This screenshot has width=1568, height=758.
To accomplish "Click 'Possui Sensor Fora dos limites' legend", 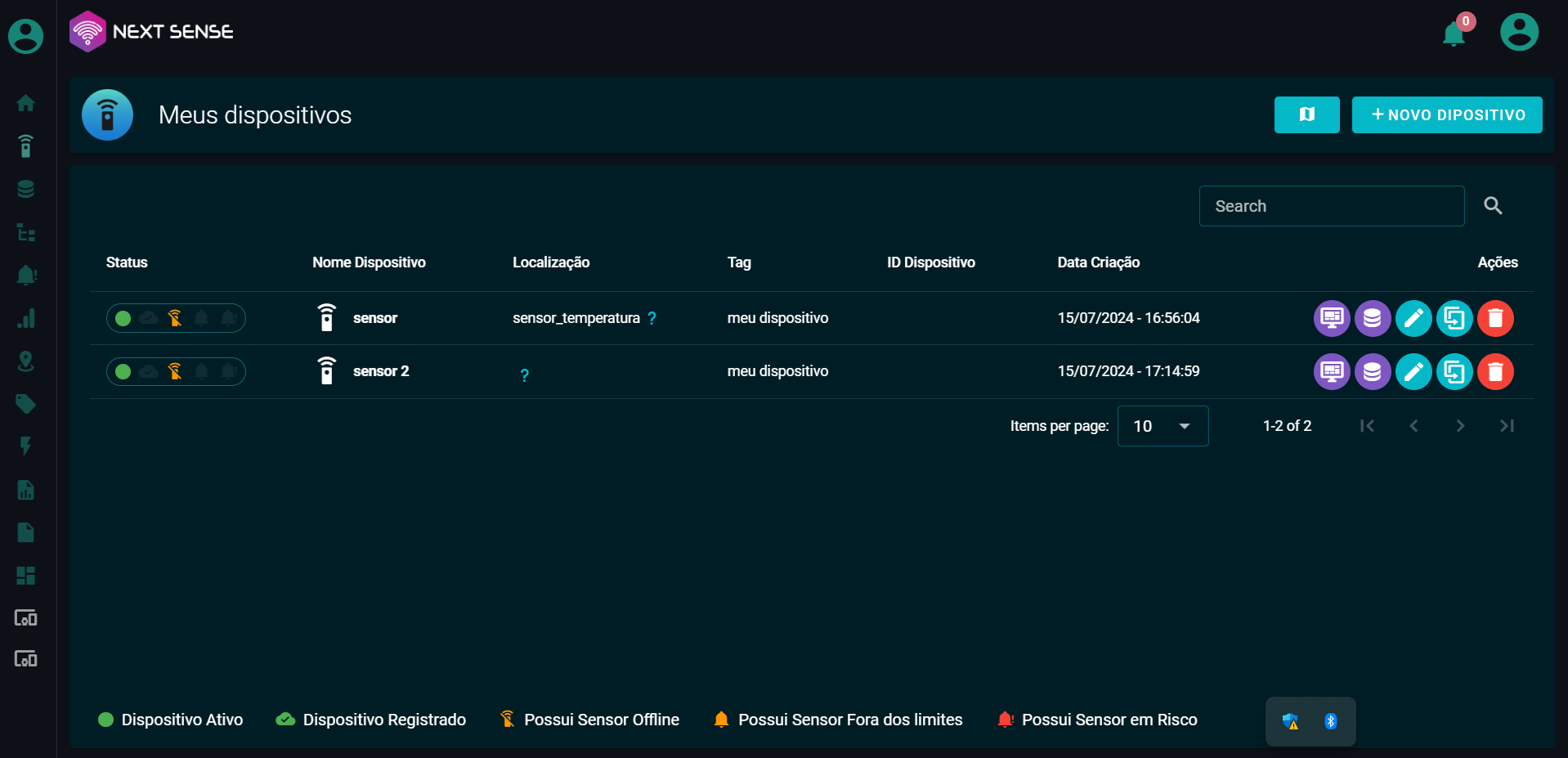I will (838, 720).
